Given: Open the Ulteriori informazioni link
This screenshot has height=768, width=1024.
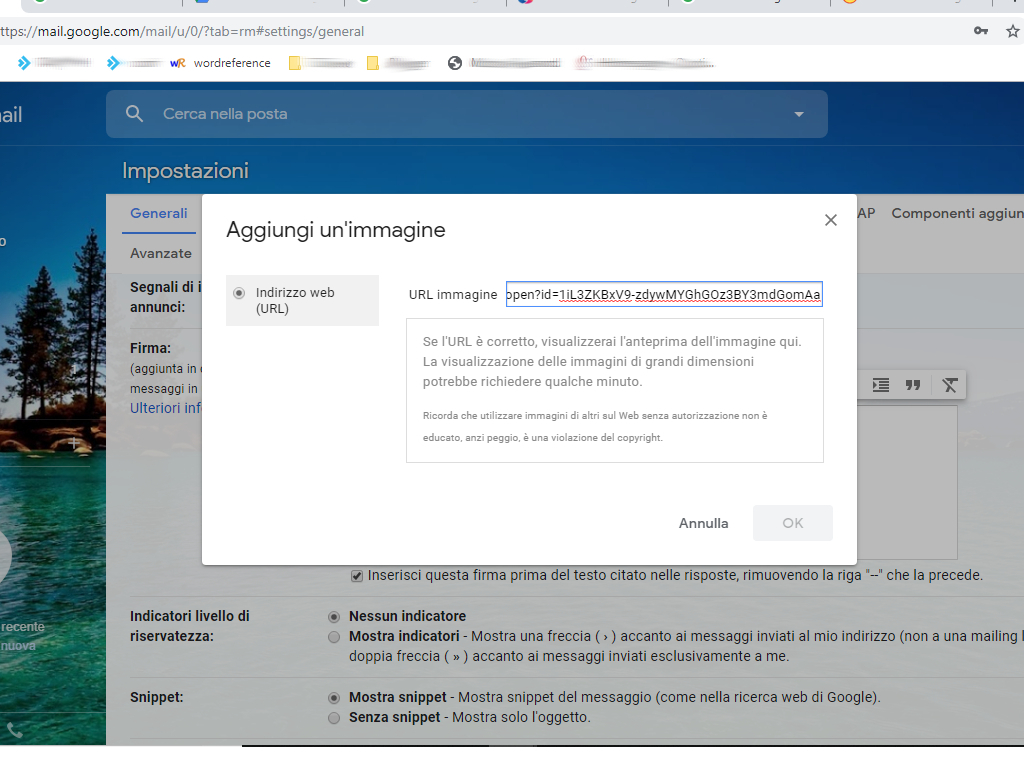Looking at the screenshot, I should tap(166, 408).
